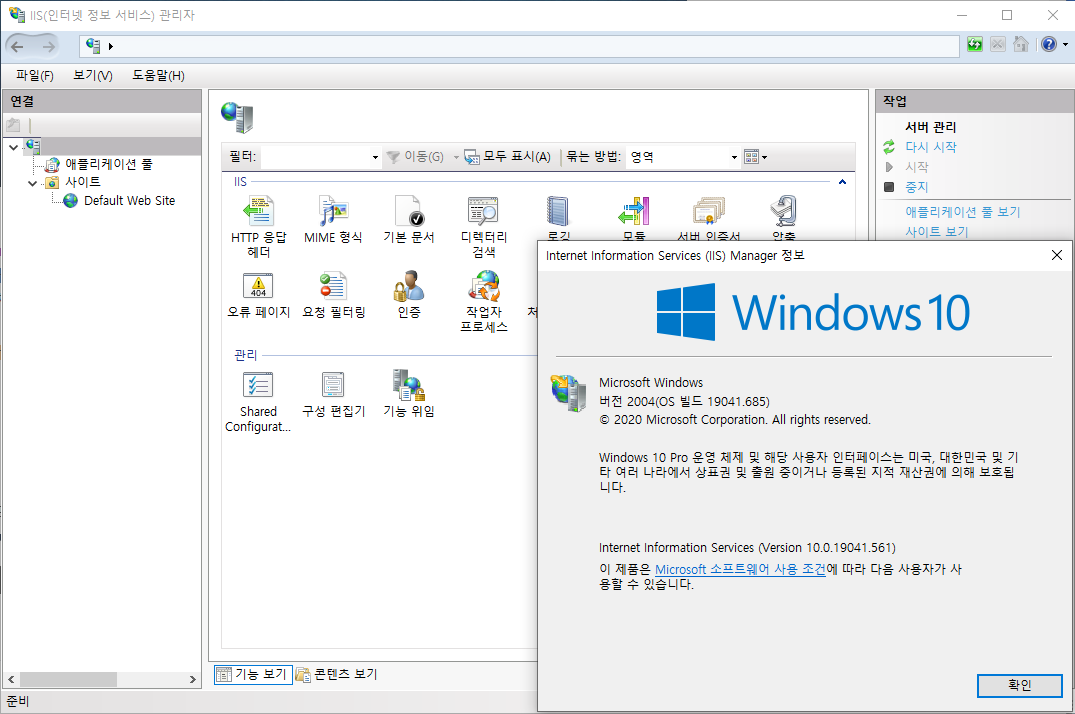Open the HTTP 응답 헤더 feature icon

[259, 211]
